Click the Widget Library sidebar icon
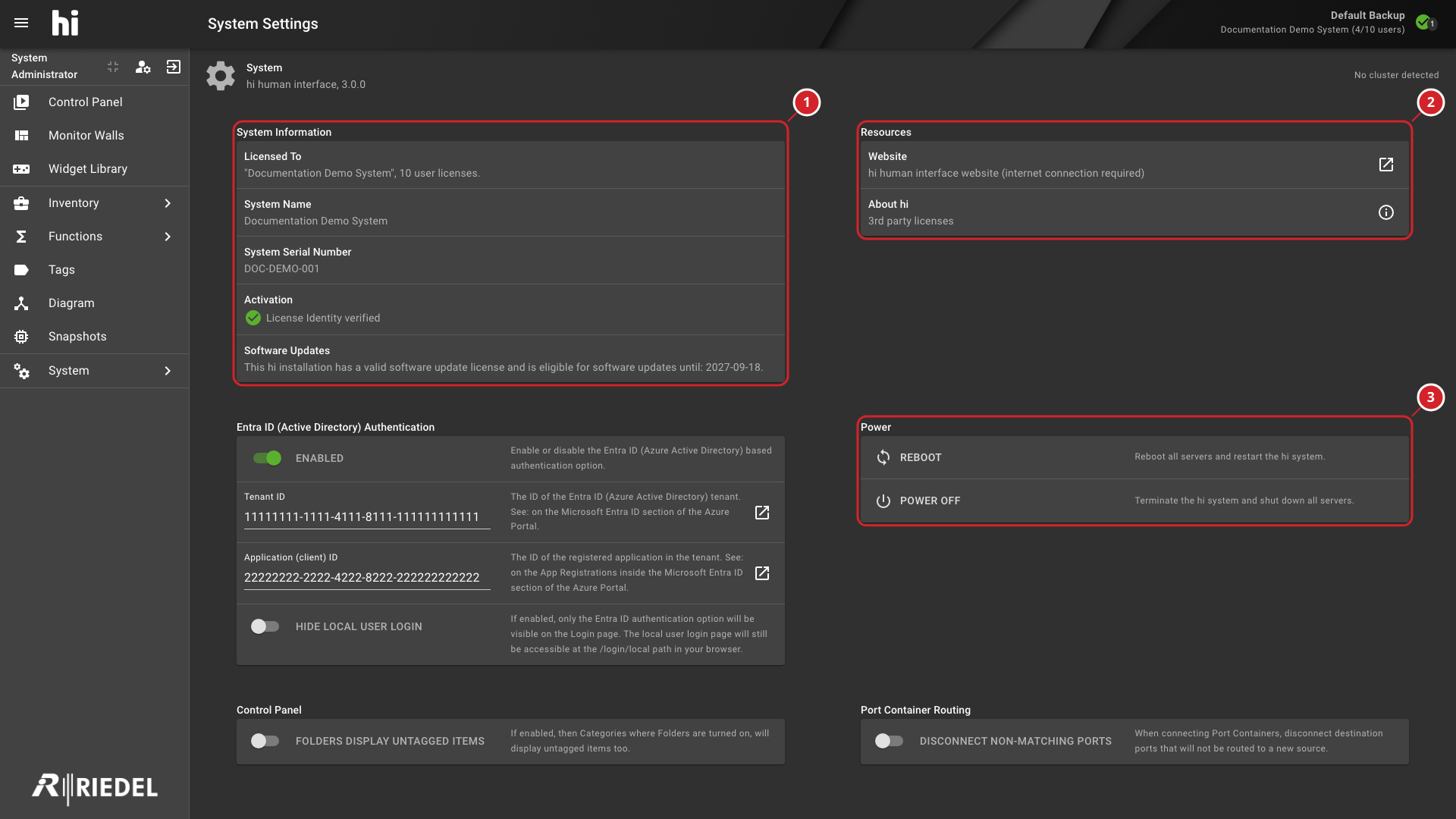 tap(21, 169)
